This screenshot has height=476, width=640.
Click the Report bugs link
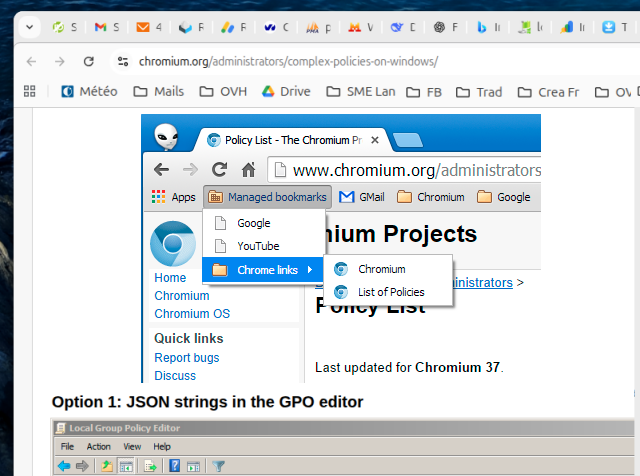(x=187, y=358)
